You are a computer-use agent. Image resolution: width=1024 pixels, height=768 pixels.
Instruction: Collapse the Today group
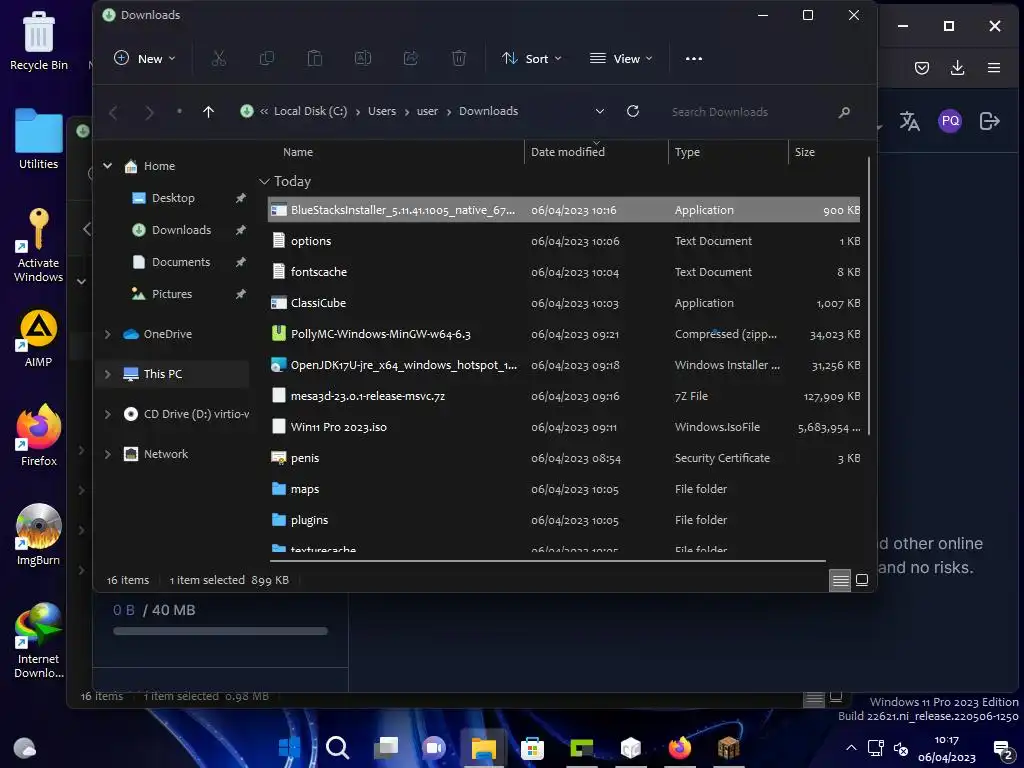point(264,181)
